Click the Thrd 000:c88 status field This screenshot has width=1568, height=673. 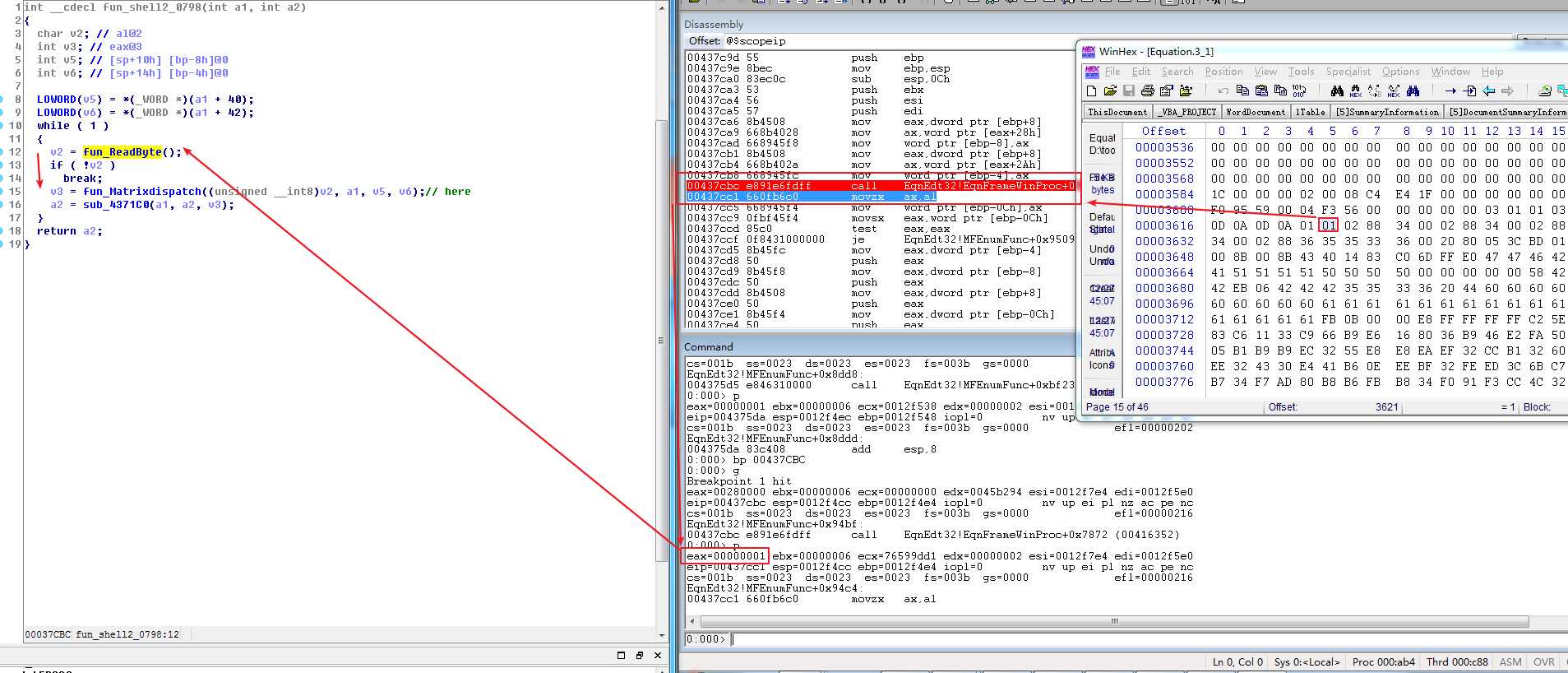pyautogui.click(x=1457, y=661)
